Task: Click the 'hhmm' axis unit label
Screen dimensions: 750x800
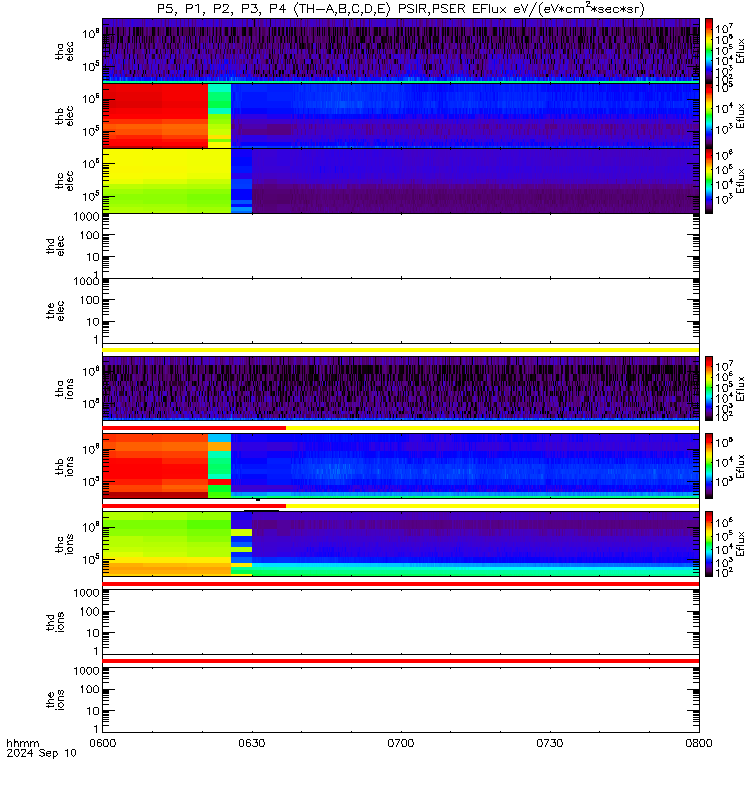Action: (23, 743)
